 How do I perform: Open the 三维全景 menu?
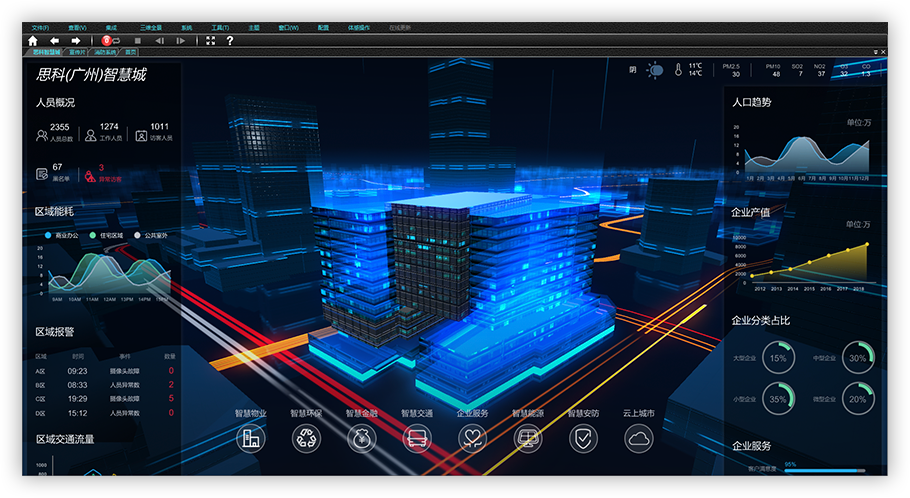point(150,27)
